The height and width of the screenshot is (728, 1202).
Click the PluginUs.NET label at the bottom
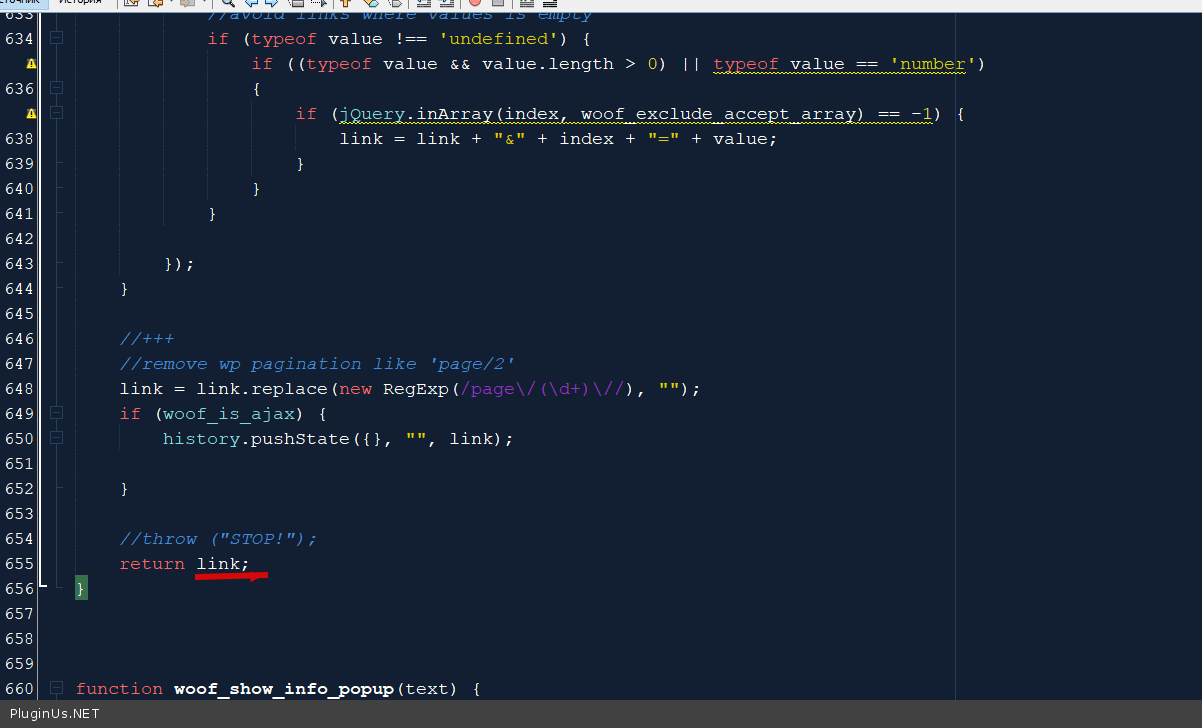[x=54, y=714]
